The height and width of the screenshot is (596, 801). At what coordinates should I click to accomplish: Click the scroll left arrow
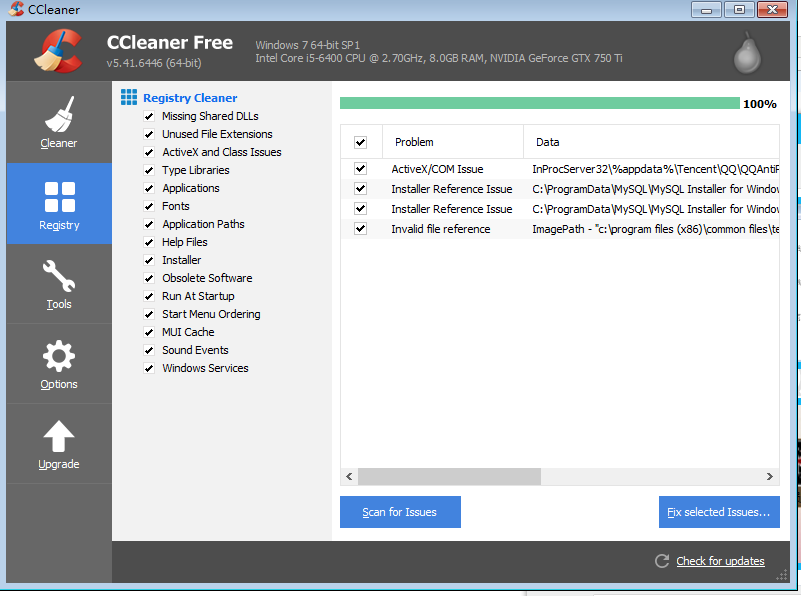349,476
